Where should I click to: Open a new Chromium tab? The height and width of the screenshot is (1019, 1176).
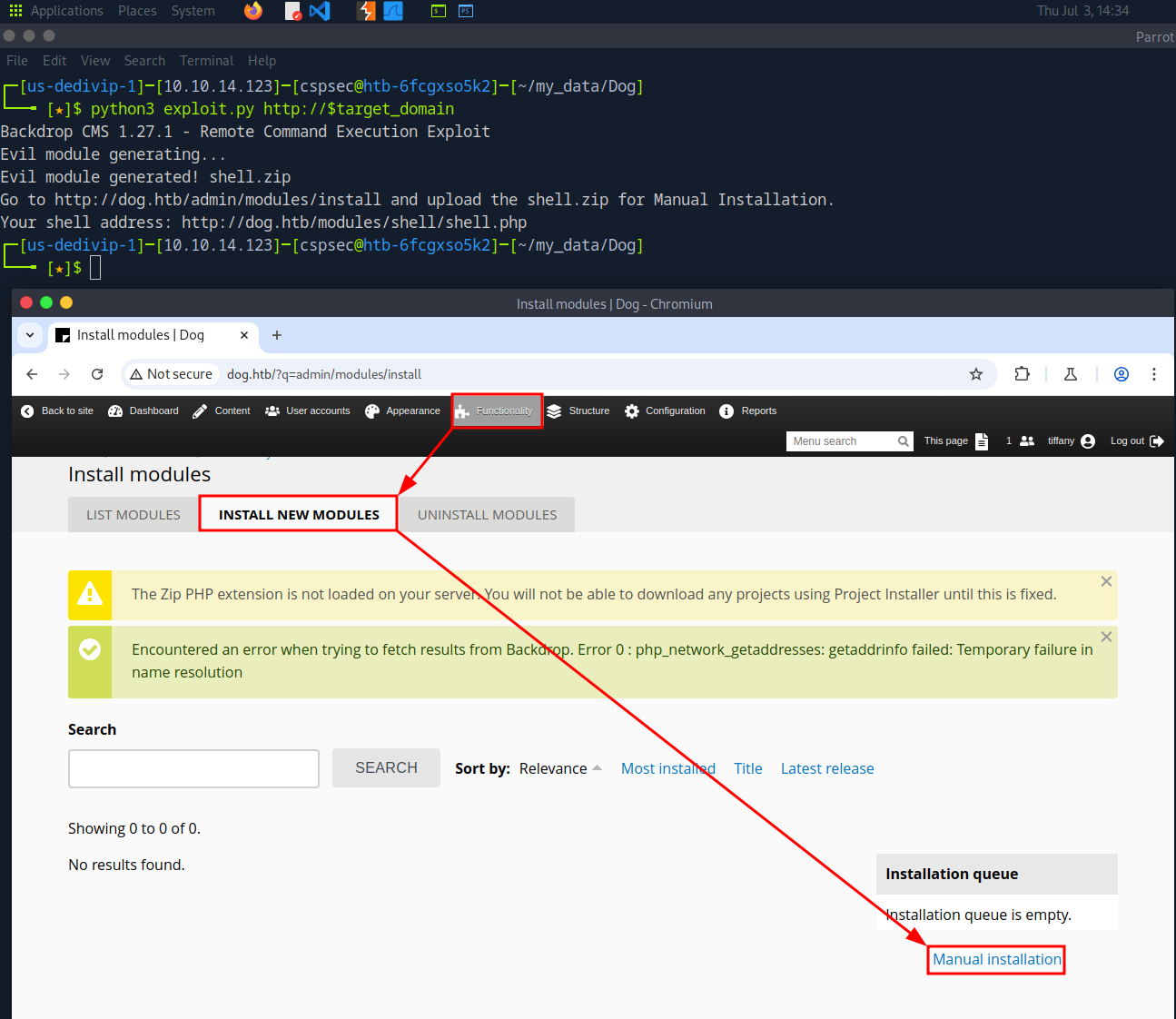(x=277, y=335)
